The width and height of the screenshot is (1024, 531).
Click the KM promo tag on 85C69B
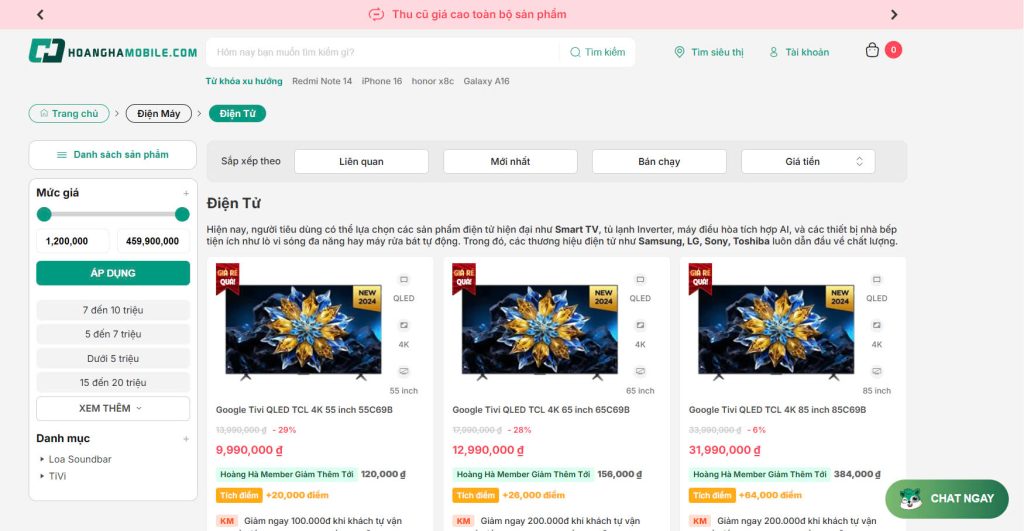(700, 521)
